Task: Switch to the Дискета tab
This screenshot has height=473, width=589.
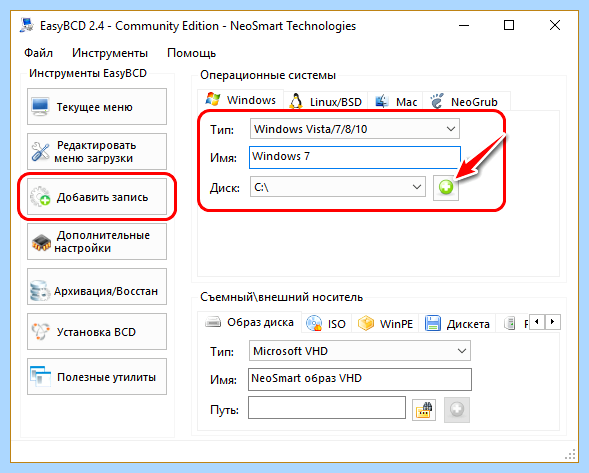Action: (x=457, y=324)
